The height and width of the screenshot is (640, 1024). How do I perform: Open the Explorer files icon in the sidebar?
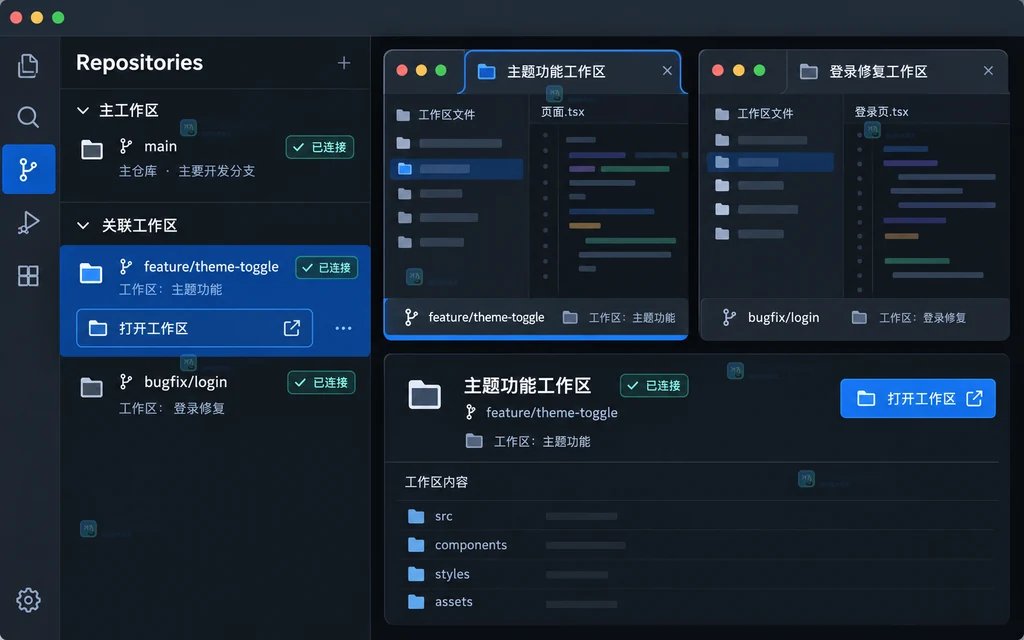click(x=27, y=66)
